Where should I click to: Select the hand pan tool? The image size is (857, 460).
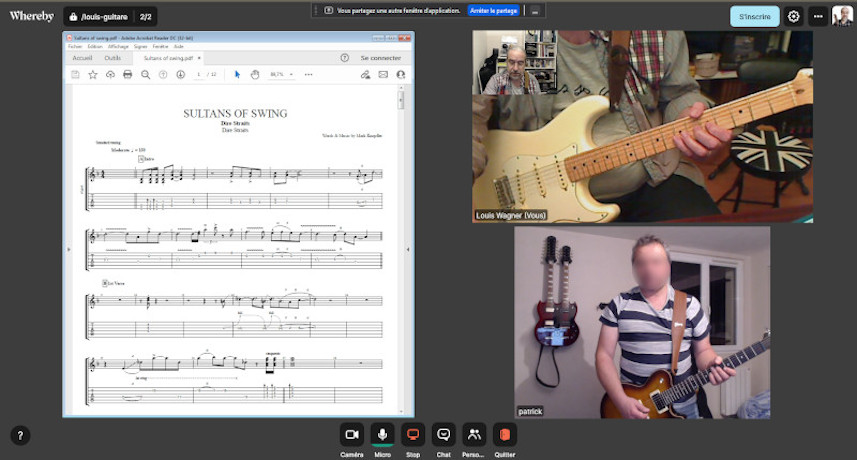(x=255, y=74)
